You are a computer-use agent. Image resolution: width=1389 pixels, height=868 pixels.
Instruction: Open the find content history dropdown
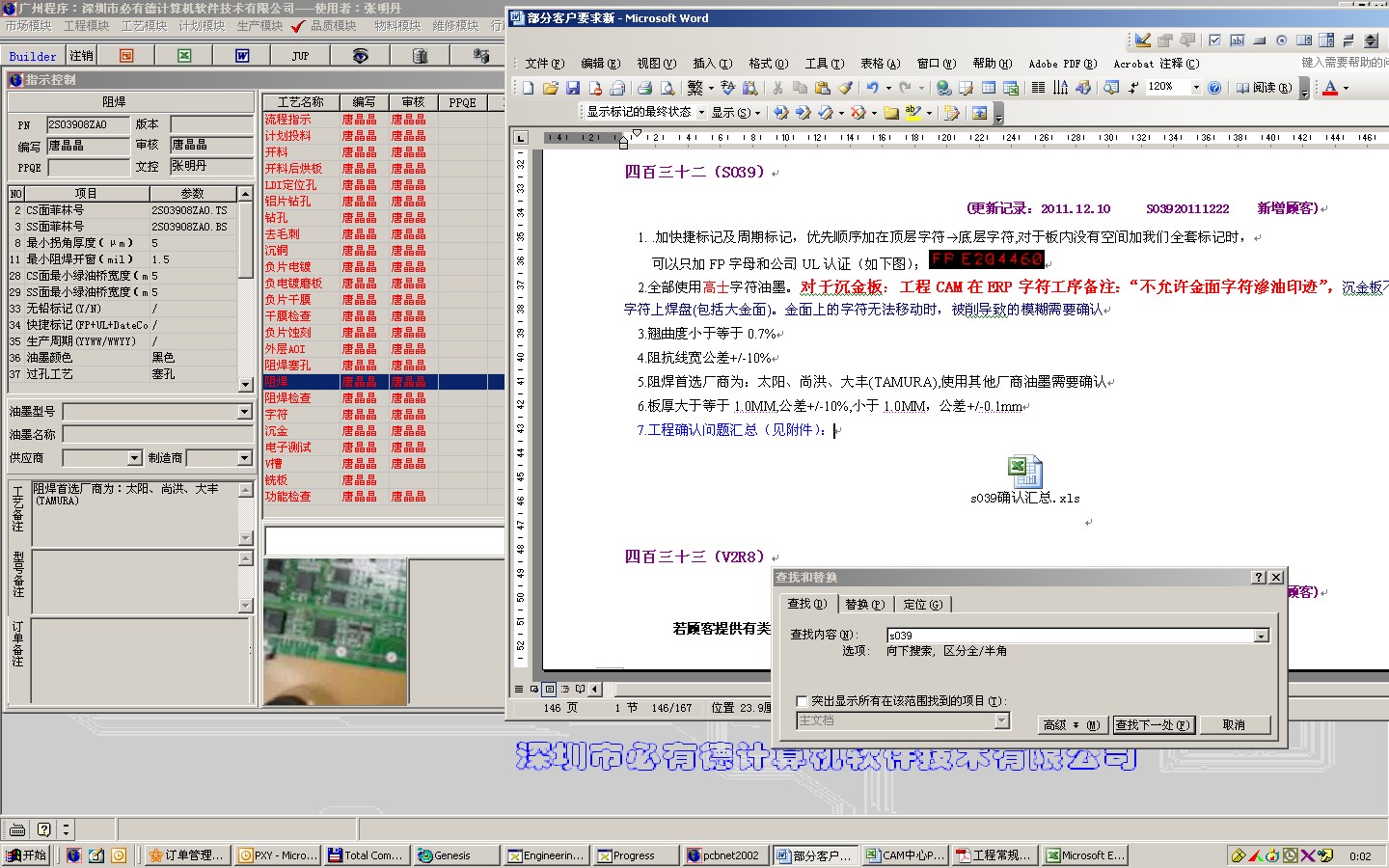pos(1261,636)
